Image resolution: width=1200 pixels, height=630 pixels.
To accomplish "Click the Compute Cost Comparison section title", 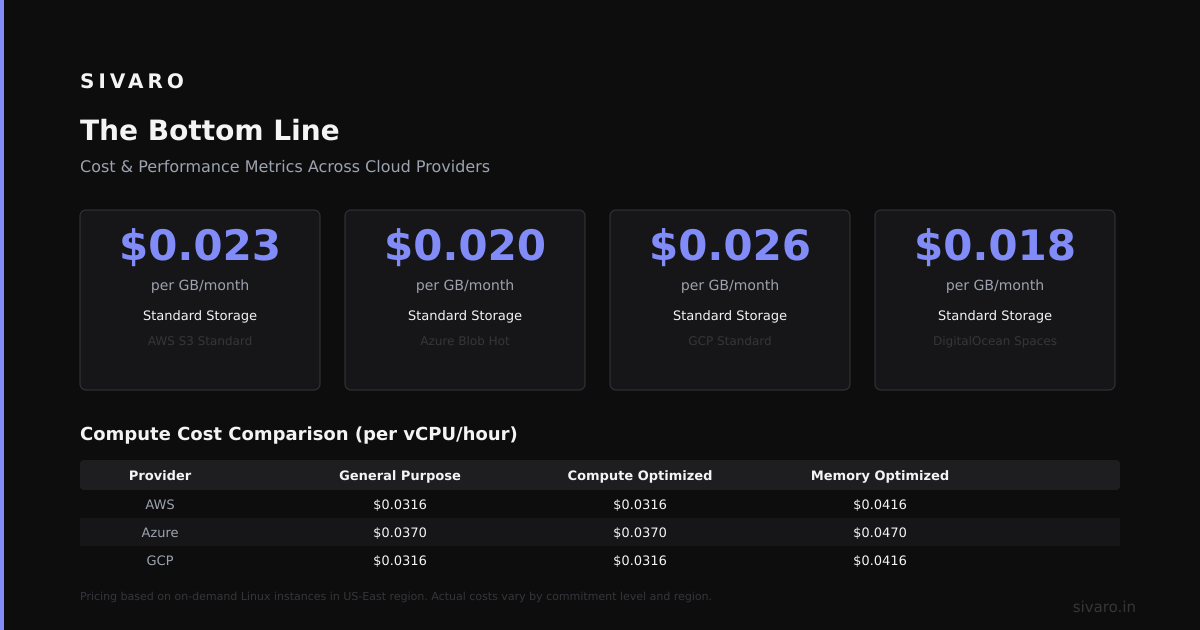I will (x=299, y=434).
